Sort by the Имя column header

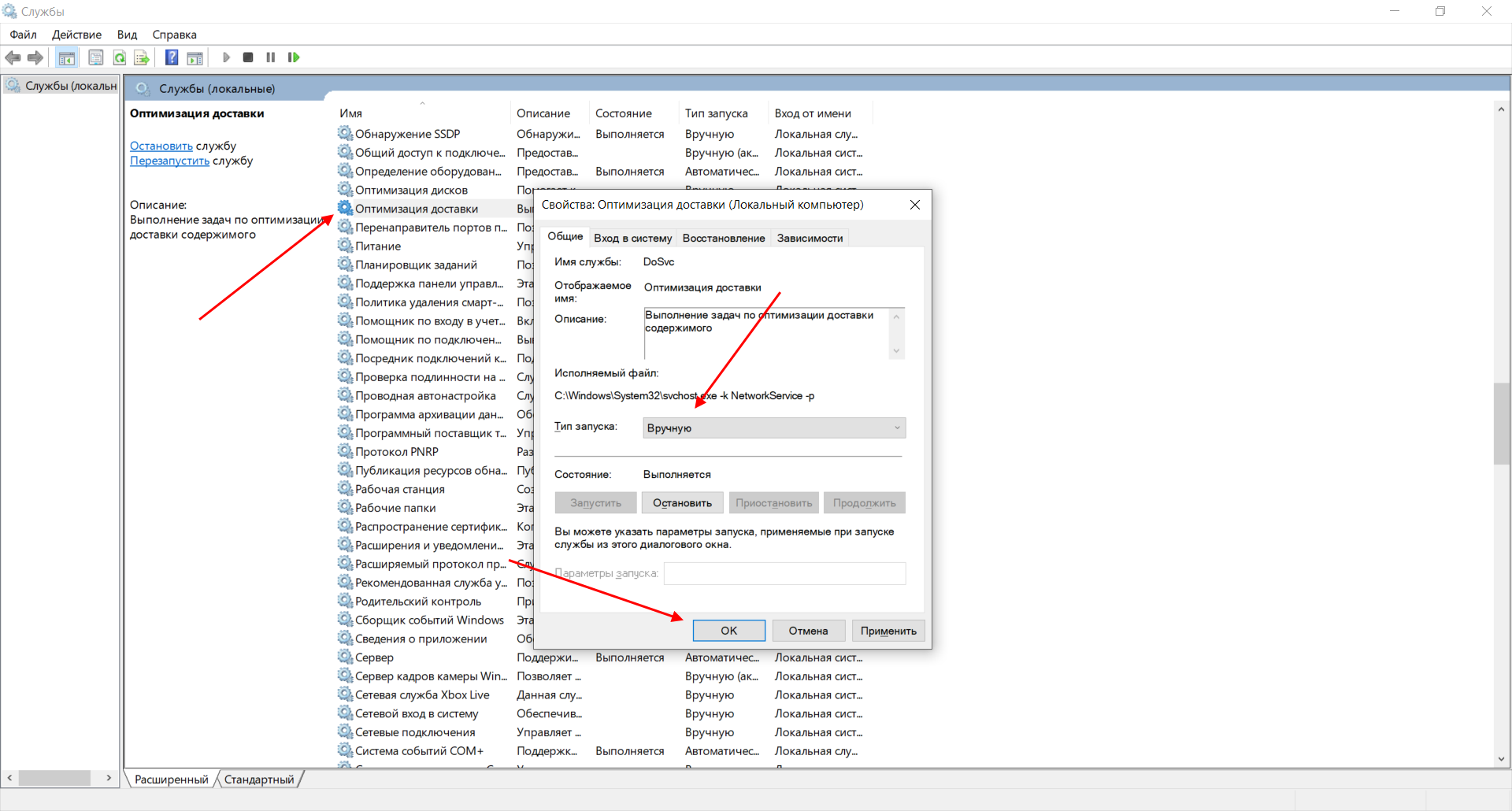coord(422,113)
